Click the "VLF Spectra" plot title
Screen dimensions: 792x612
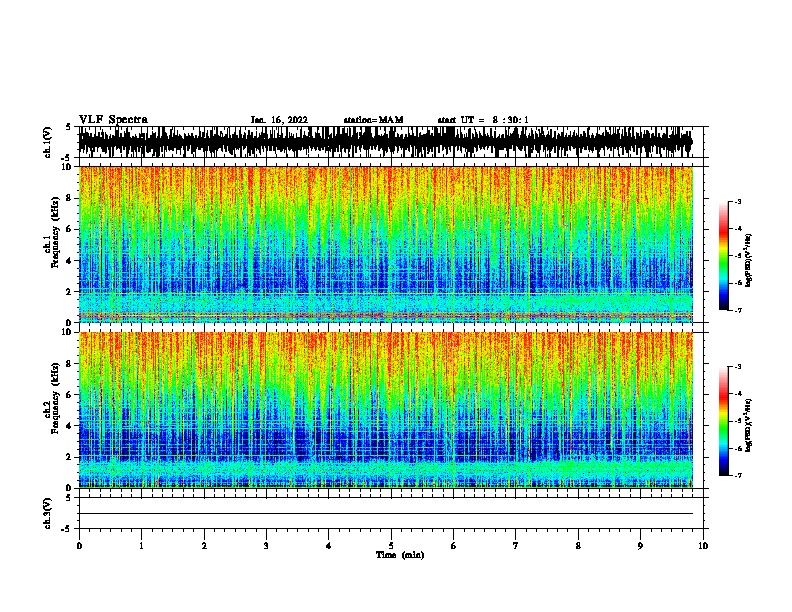[113, 120]
